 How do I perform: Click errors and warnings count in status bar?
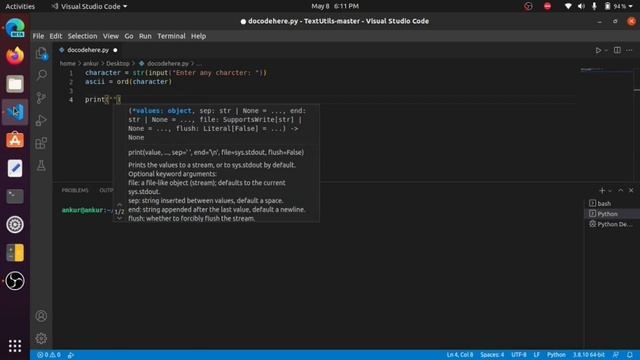[x=49, y=355]
